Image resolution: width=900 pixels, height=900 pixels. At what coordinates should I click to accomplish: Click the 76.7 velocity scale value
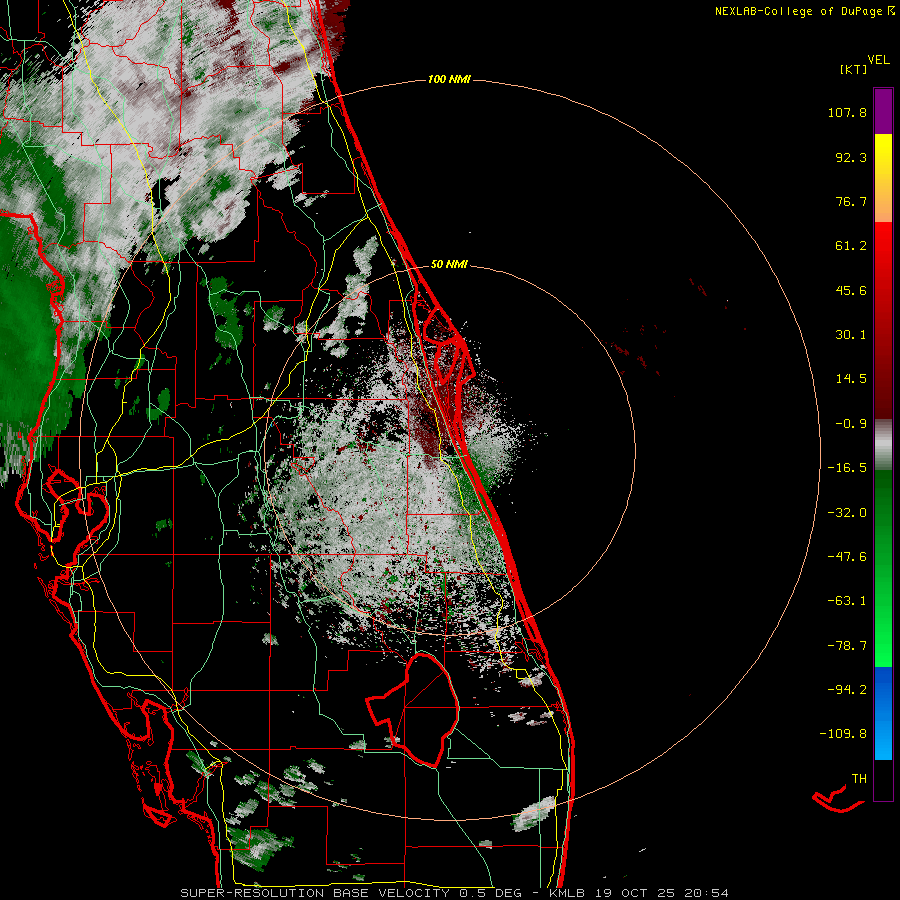click(x=851, y=201)
